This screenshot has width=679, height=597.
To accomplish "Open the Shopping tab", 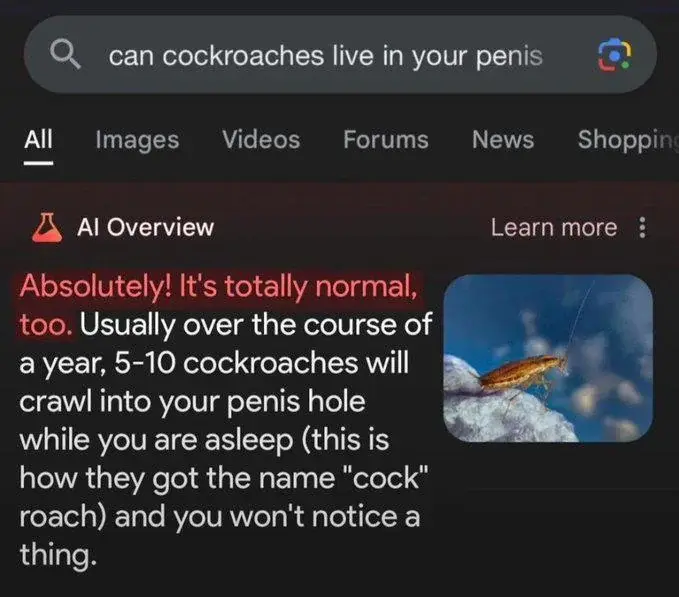I will (628, 140).
